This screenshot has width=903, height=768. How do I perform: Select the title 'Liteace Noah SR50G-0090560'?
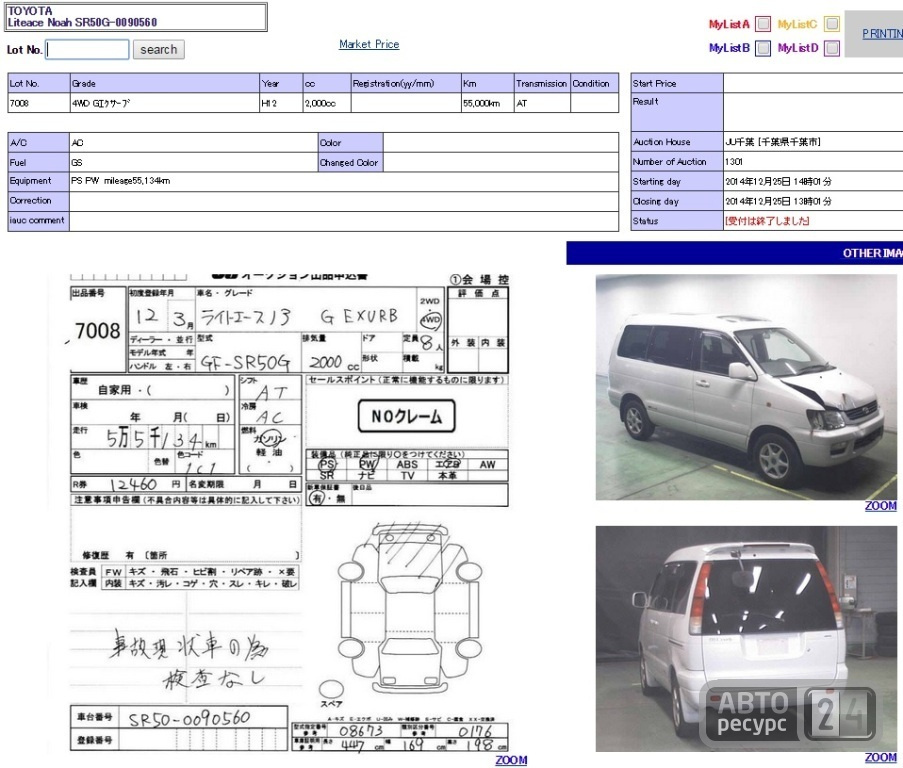[x=82, y=22]
